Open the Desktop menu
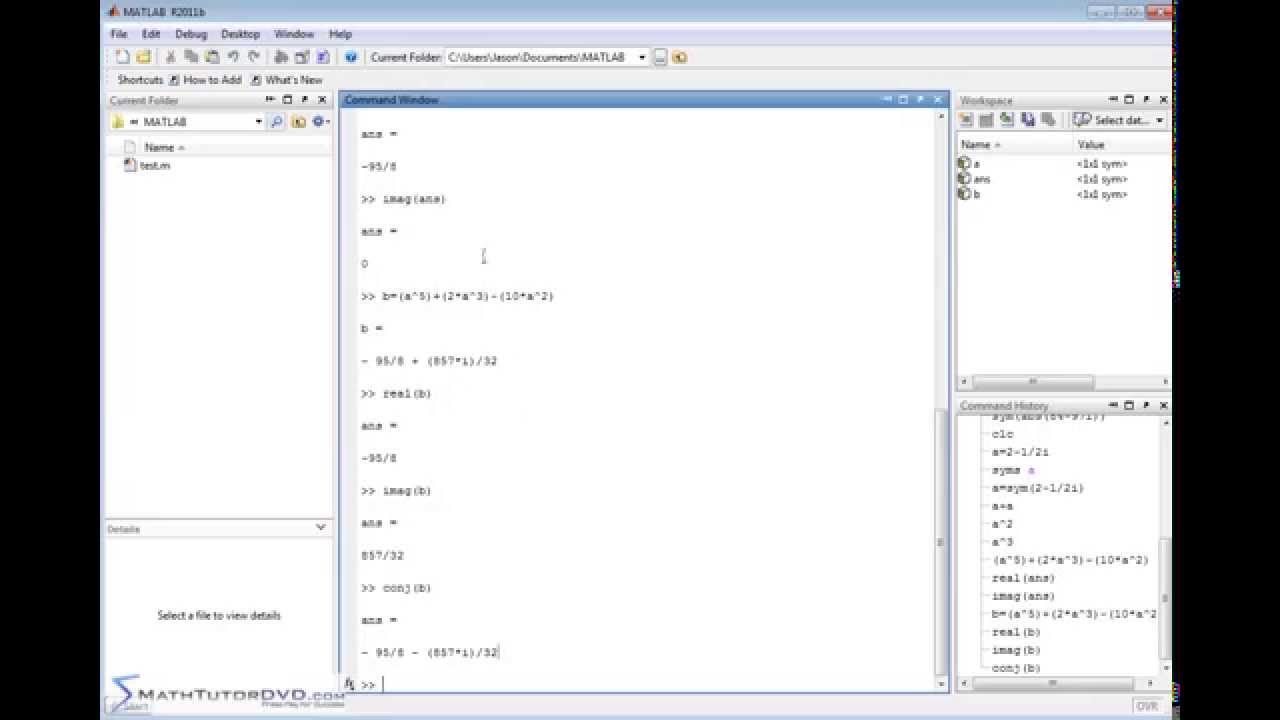 coord(240,34)
